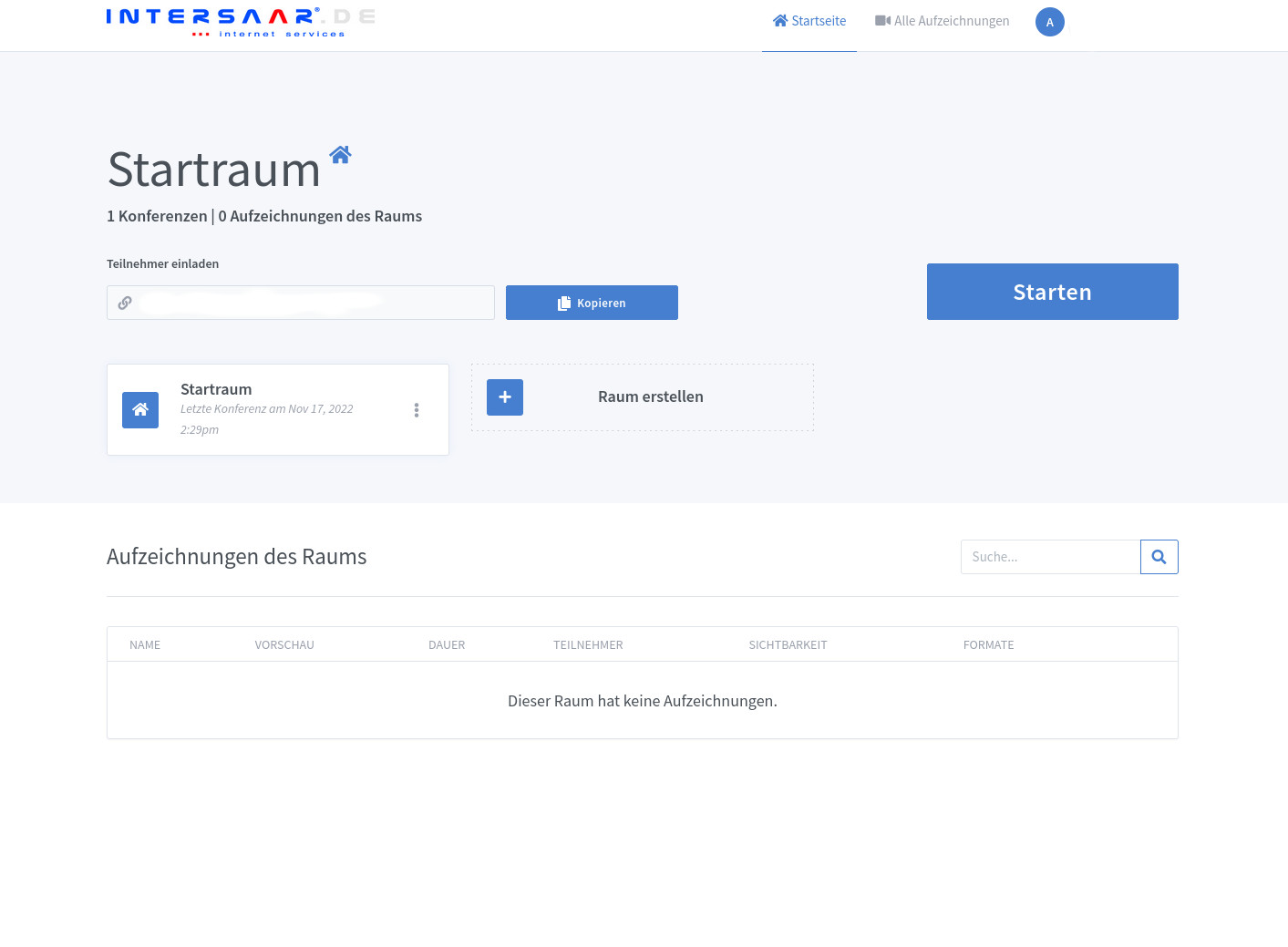Open the Startseite tab
This screenshot has width=1288, height=947.
pos(809,21)
